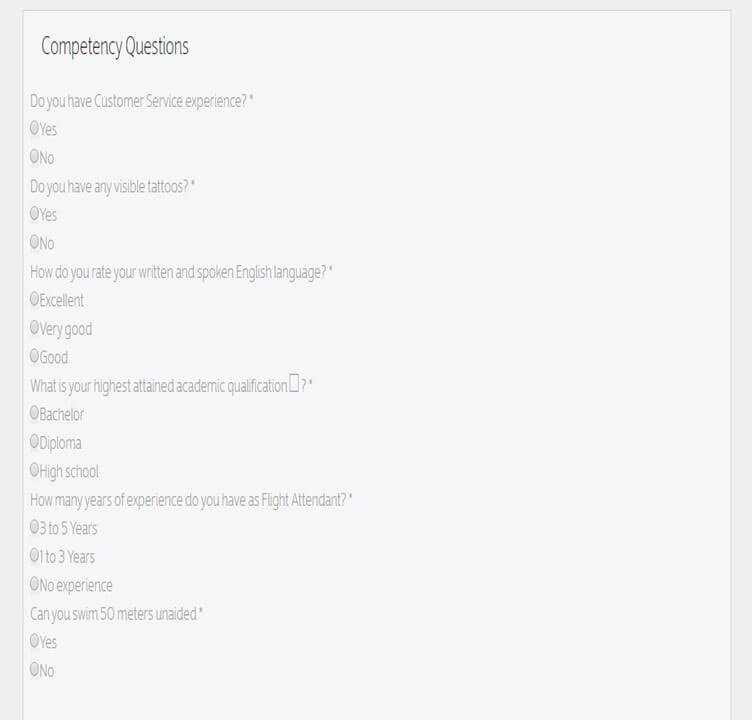Select 1 to 3 Years experience
The height and width of the screenshot is (720, 752).
click(x=35, y=555)
